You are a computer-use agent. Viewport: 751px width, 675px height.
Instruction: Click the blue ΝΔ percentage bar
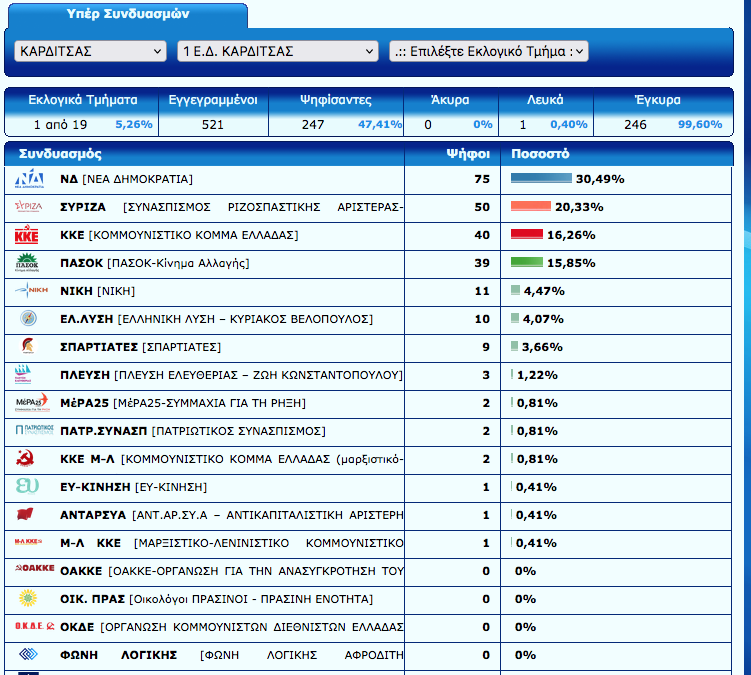541,179
